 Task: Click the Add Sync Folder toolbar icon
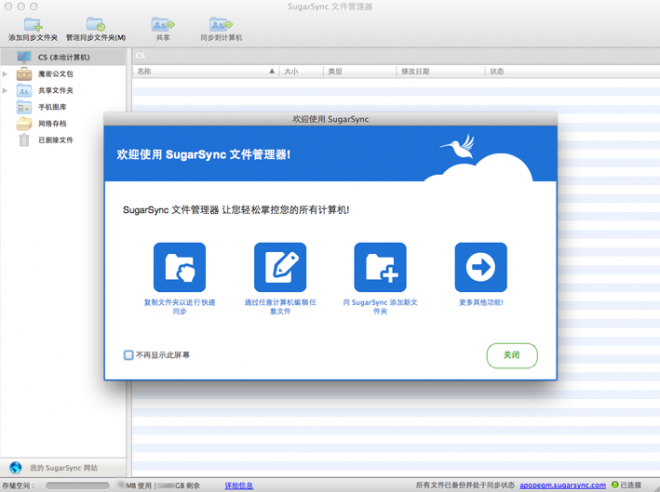pyautogui.click(x=32, y=24)
